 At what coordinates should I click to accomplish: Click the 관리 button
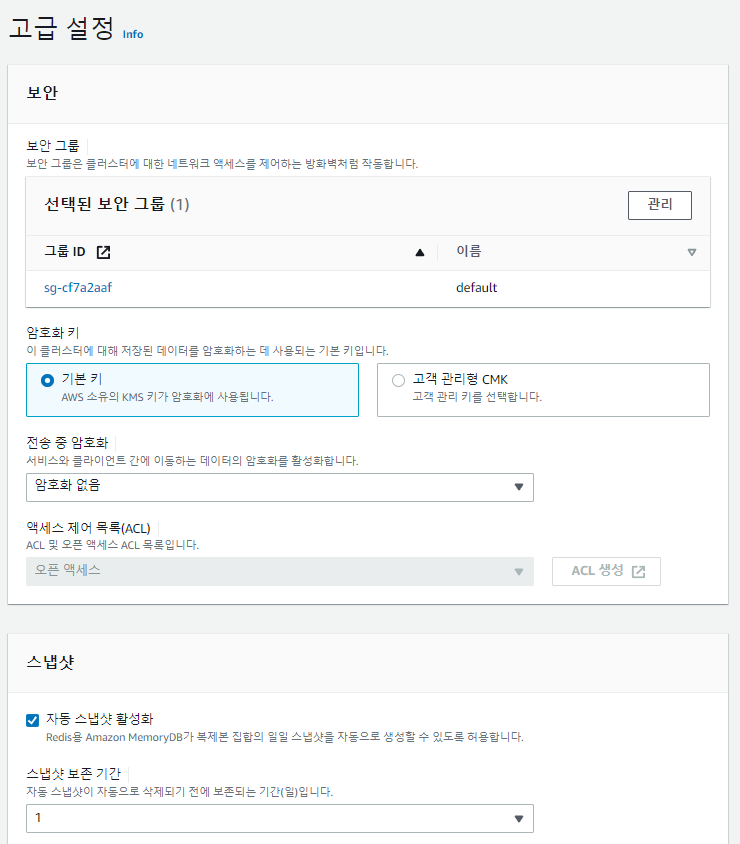pos(659,205)
